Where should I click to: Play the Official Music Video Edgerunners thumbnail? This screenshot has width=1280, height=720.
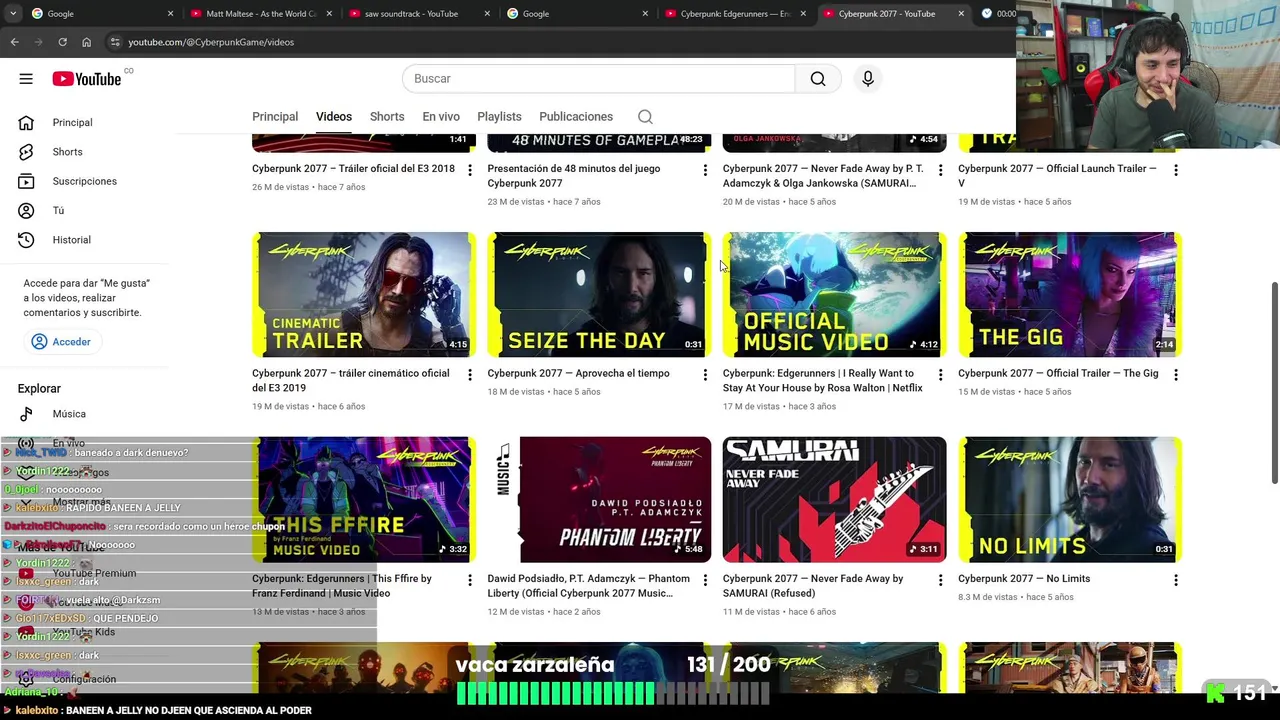click(834, 295)
